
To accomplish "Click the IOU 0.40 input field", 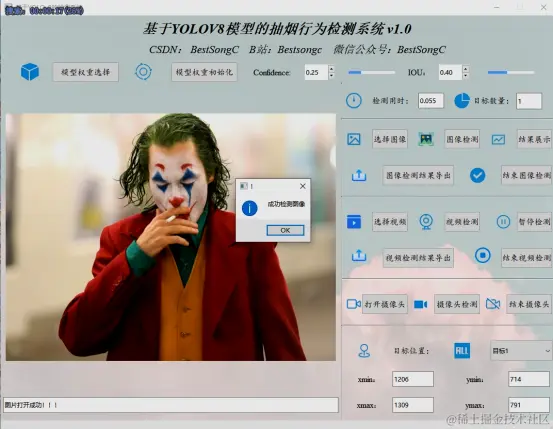I will 450,72.
